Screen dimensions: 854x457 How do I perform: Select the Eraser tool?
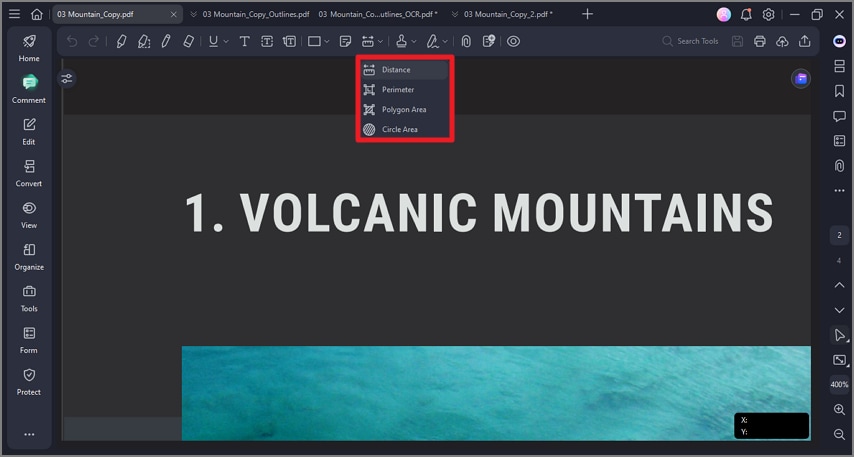coord(188,41)
